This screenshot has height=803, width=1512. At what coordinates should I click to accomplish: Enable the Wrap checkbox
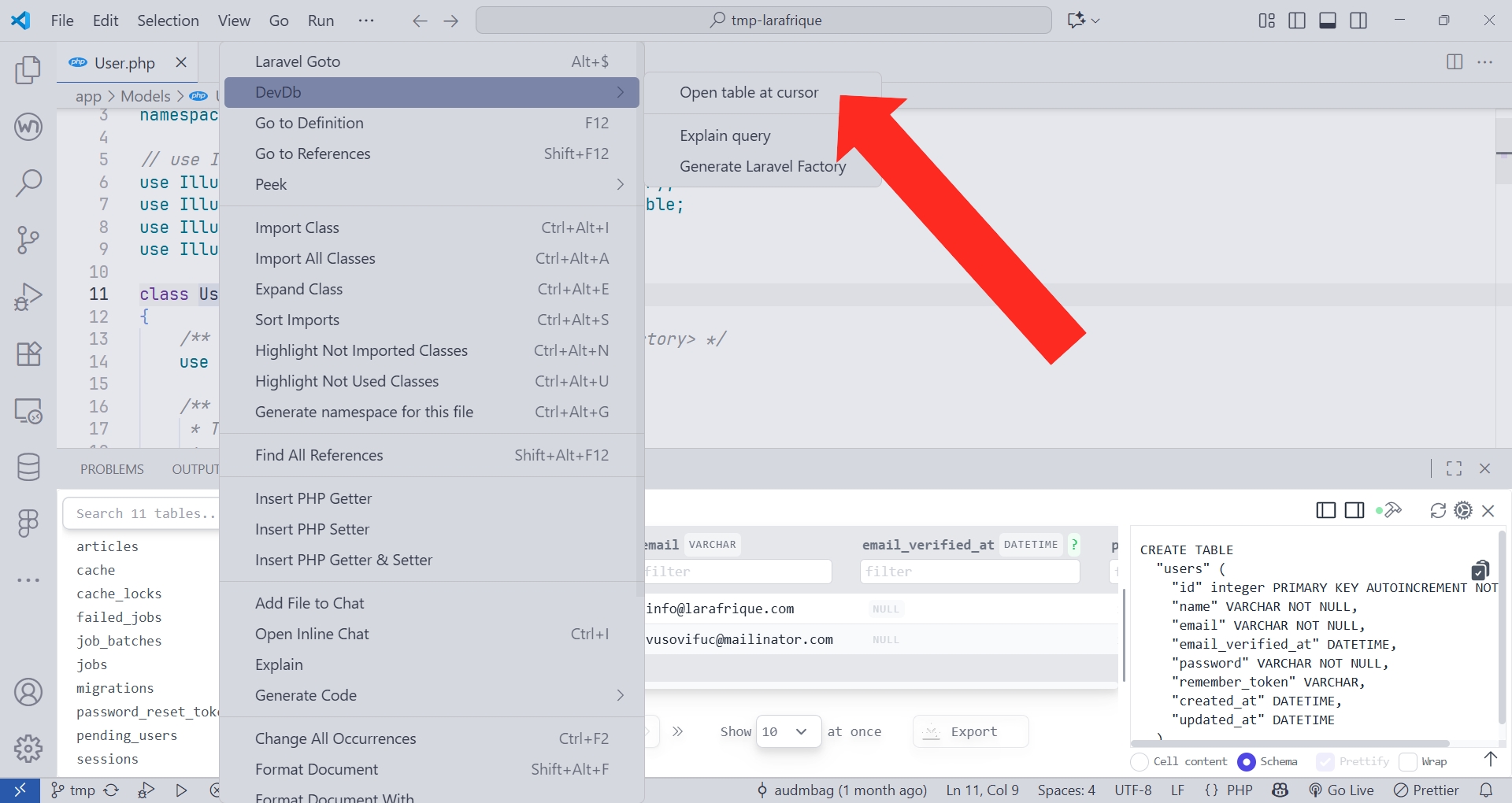[x=1408, y=761]
